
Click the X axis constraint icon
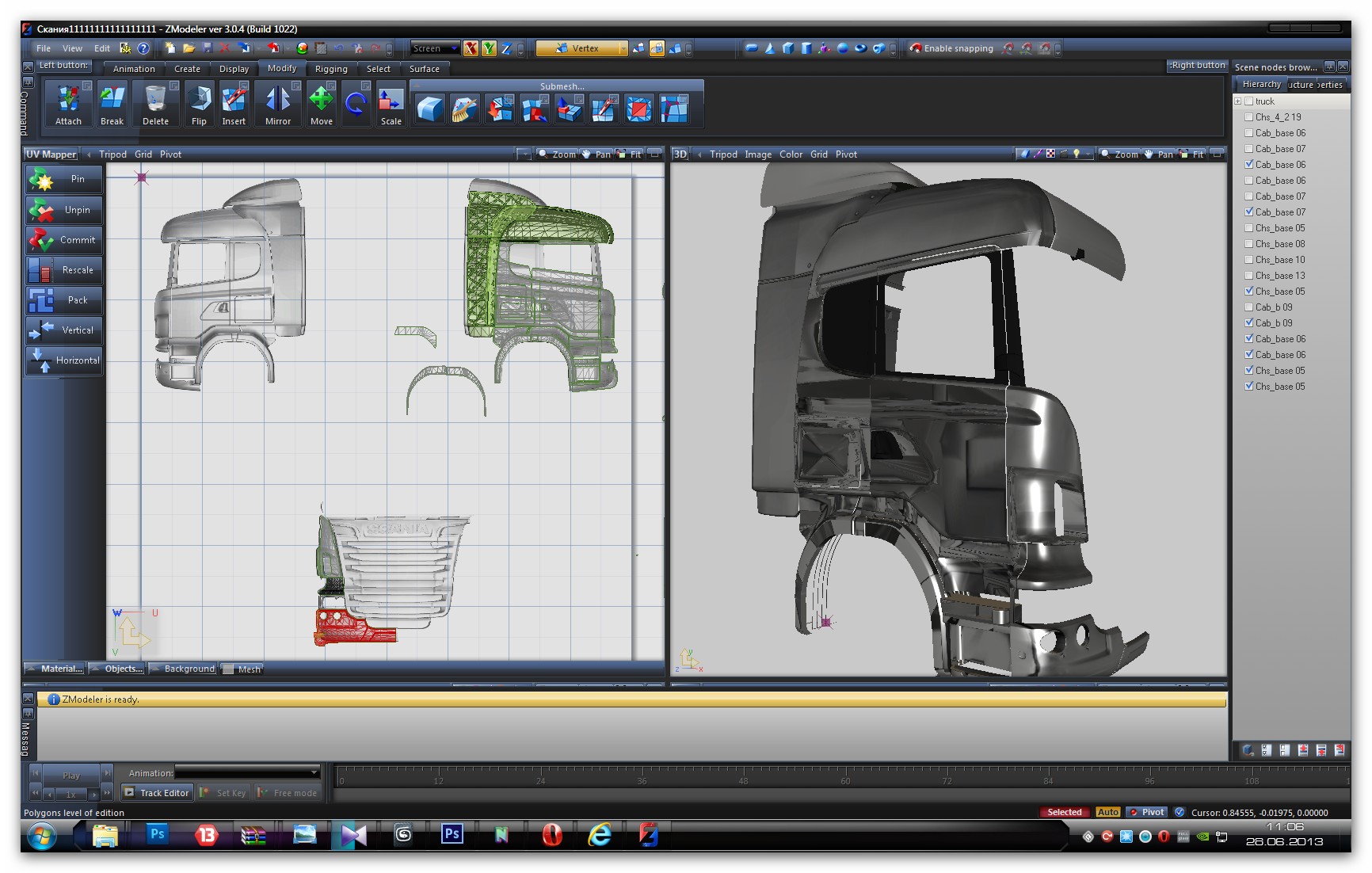471,48
